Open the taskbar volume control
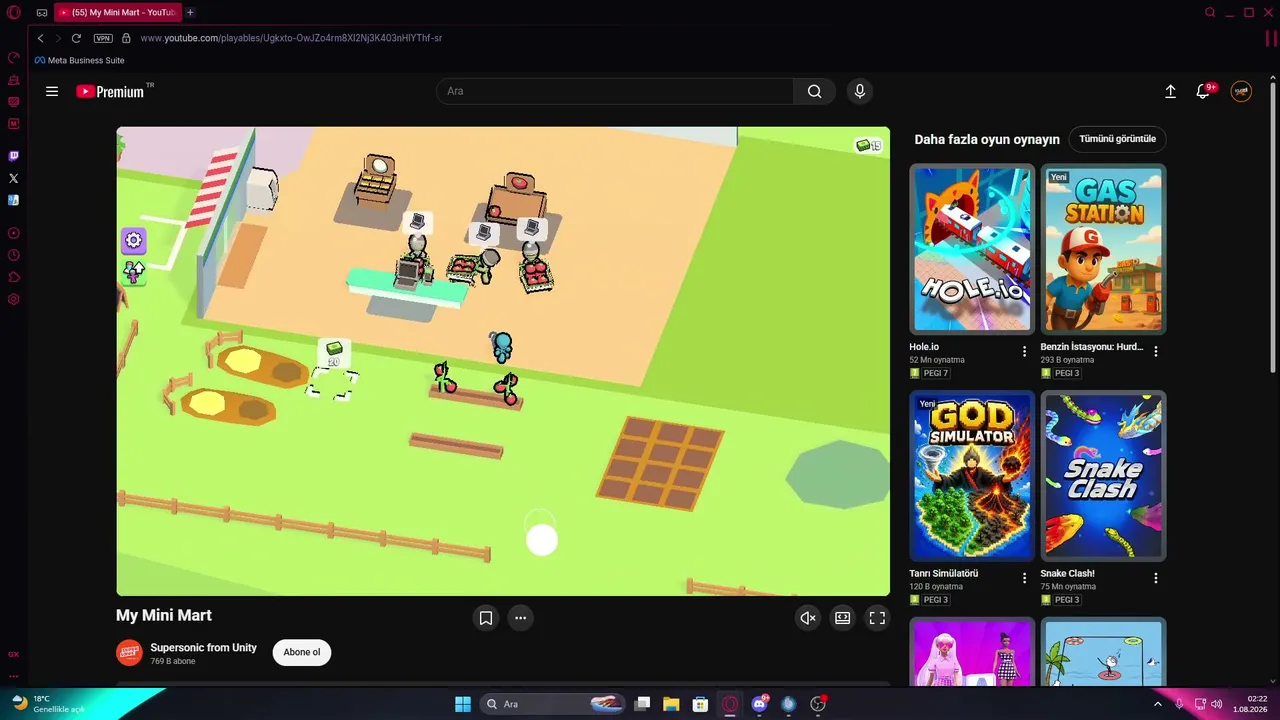The height and width of the screenshot is (720, 1280). tap(1217, 704)
